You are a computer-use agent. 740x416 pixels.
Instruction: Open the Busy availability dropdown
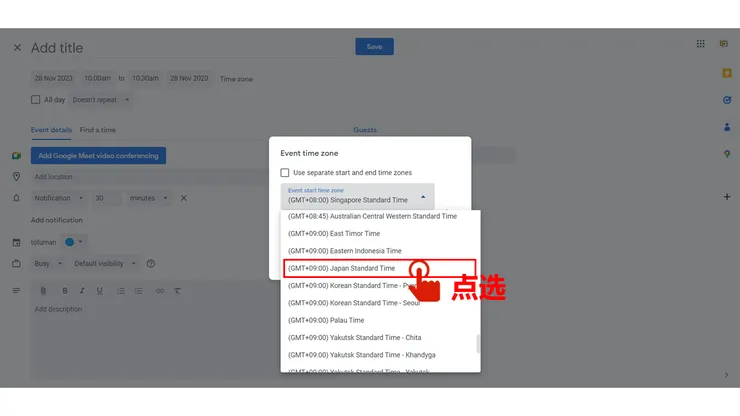coord(48,263)
